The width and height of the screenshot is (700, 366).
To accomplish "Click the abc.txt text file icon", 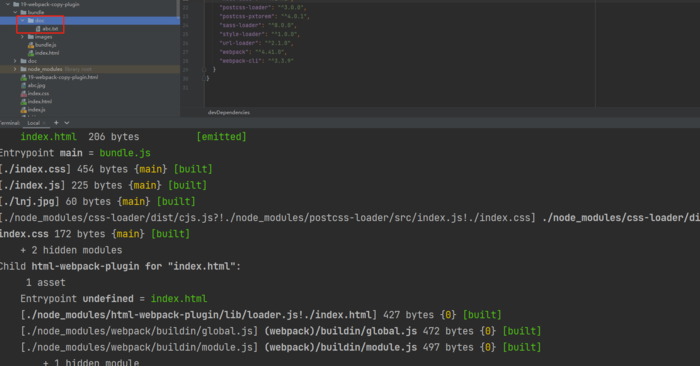I will (38, 29).
